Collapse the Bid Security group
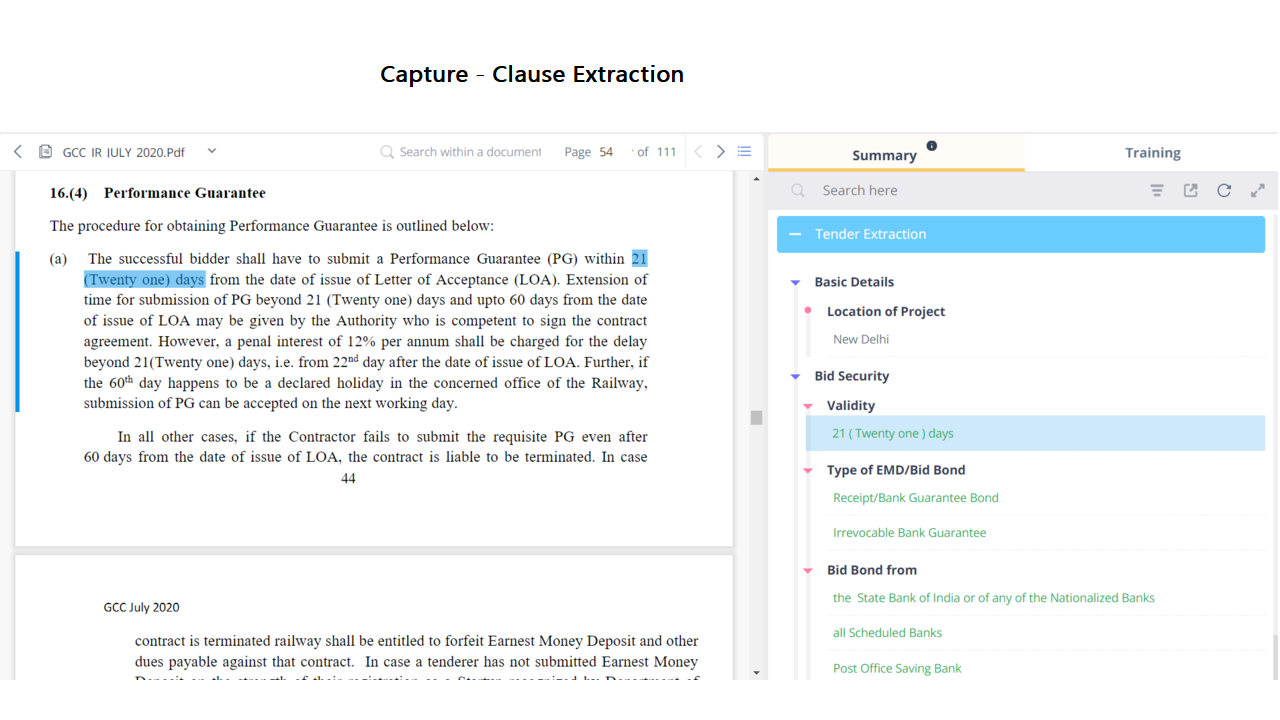The height and width of the screenshot is (720, 1280). 796,377
